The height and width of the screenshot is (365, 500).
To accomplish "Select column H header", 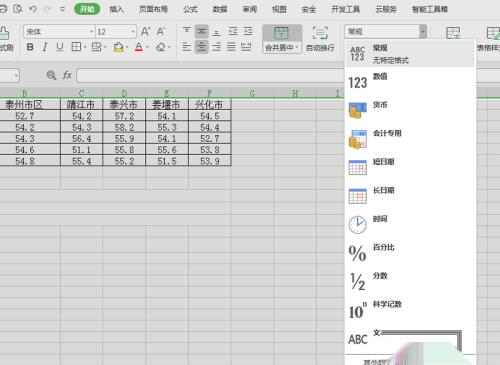I will [295, 93].
